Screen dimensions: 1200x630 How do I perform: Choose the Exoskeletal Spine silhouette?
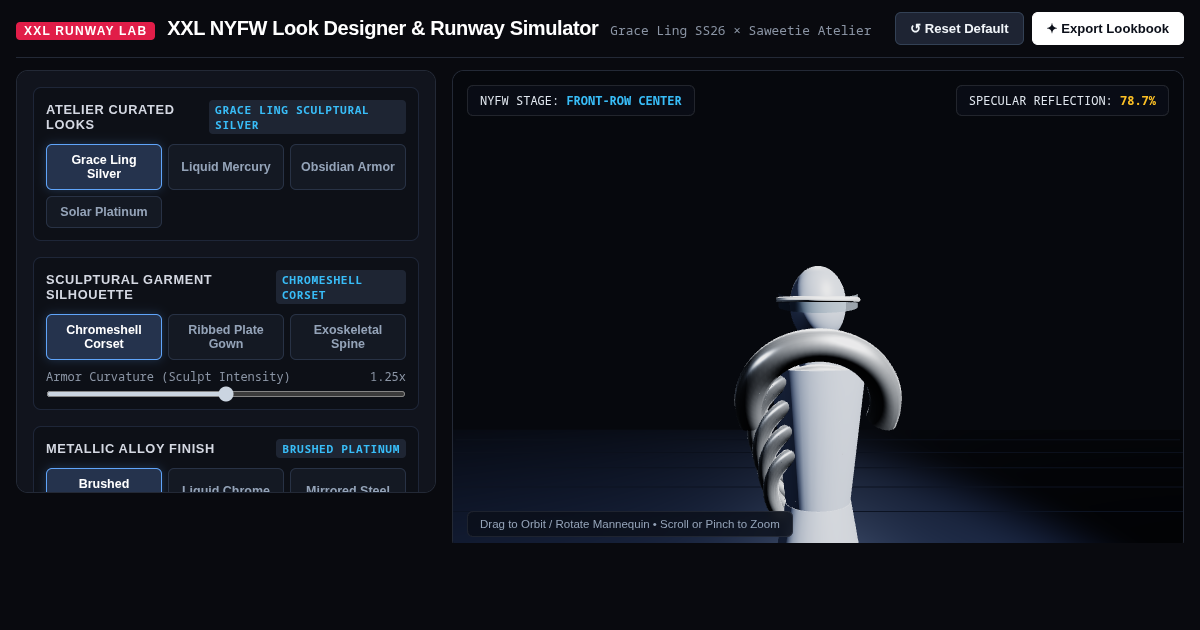(x=348, y=337)
